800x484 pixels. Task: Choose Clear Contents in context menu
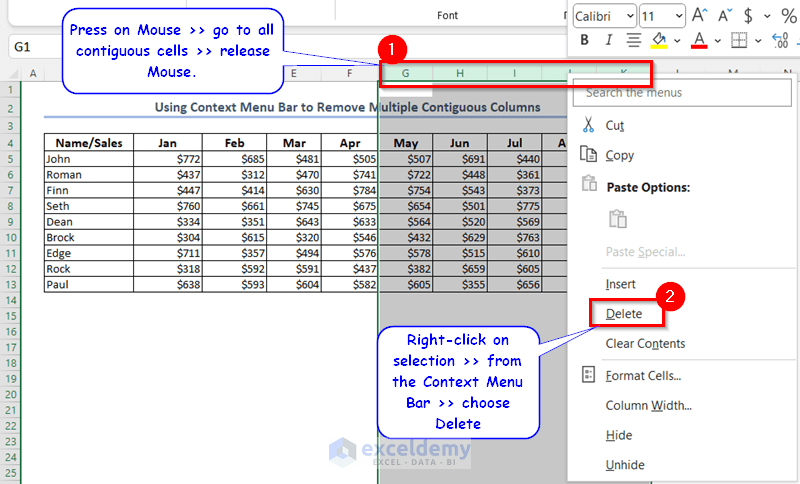coord(645,344)
